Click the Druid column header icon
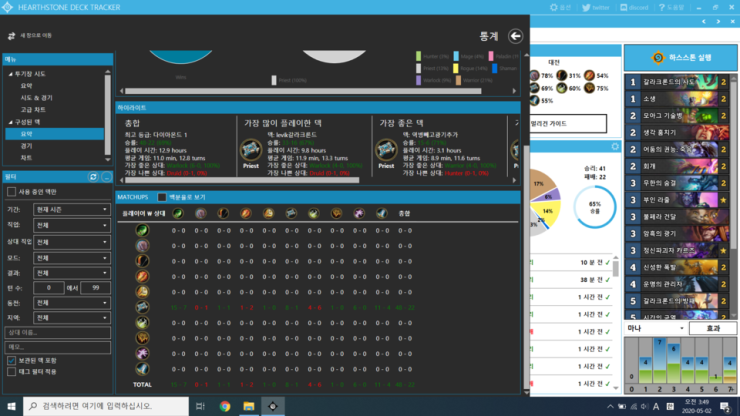 click(x=201, y=213)
